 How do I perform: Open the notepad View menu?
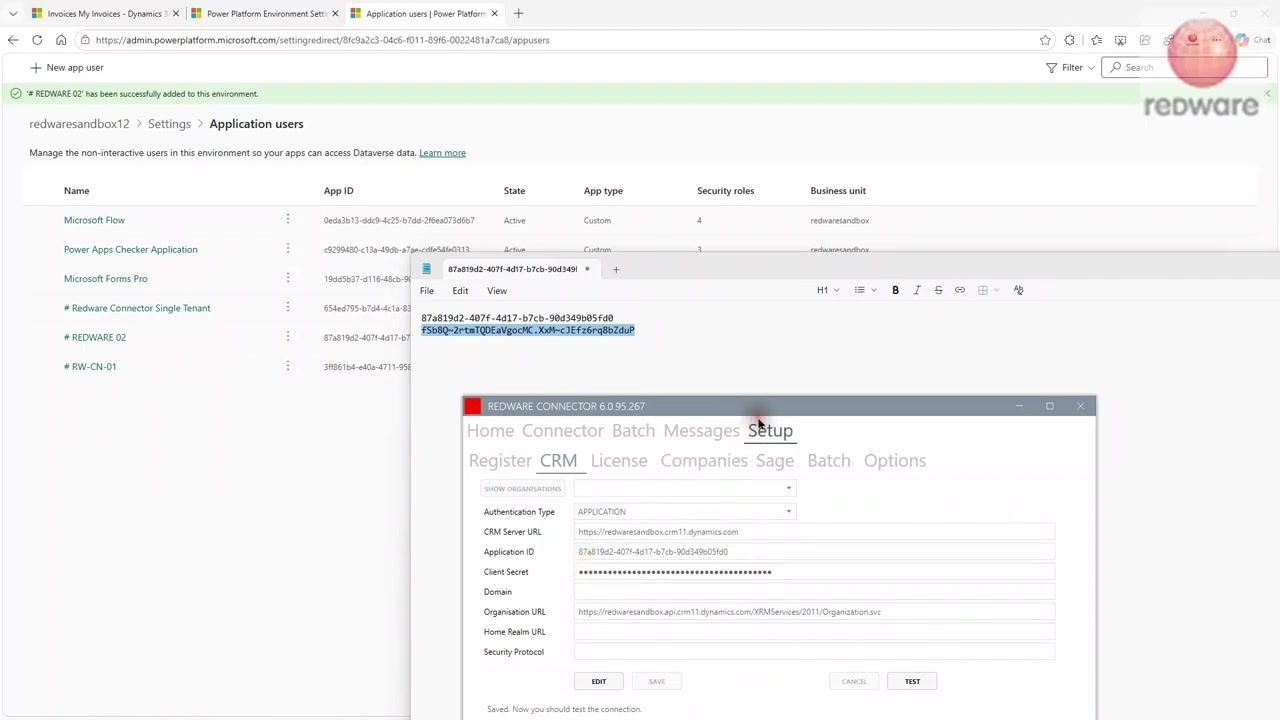pos(497,291)
